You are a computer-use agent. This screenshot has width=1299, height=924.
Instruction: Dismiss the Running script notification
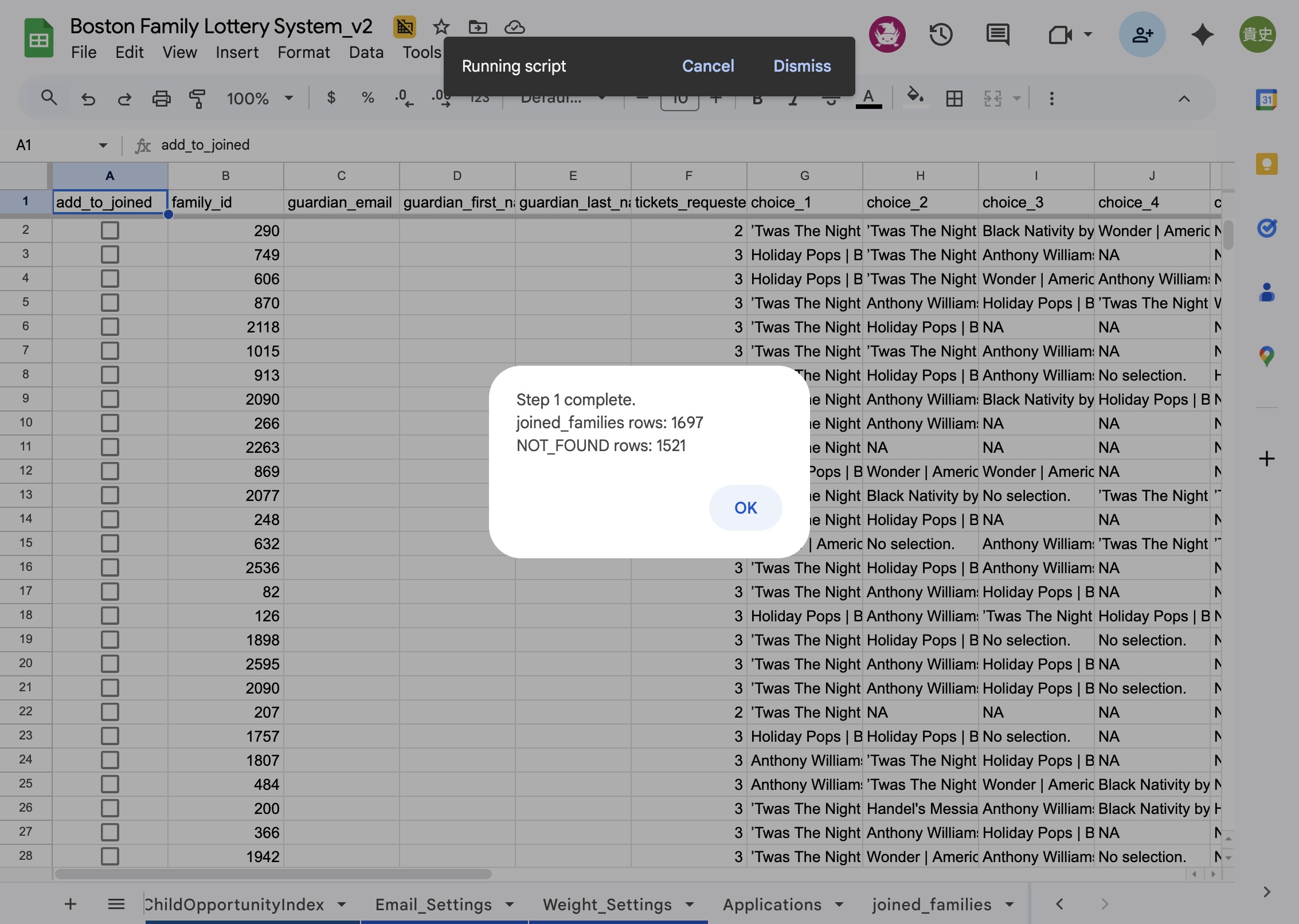[x=802, y=66]
